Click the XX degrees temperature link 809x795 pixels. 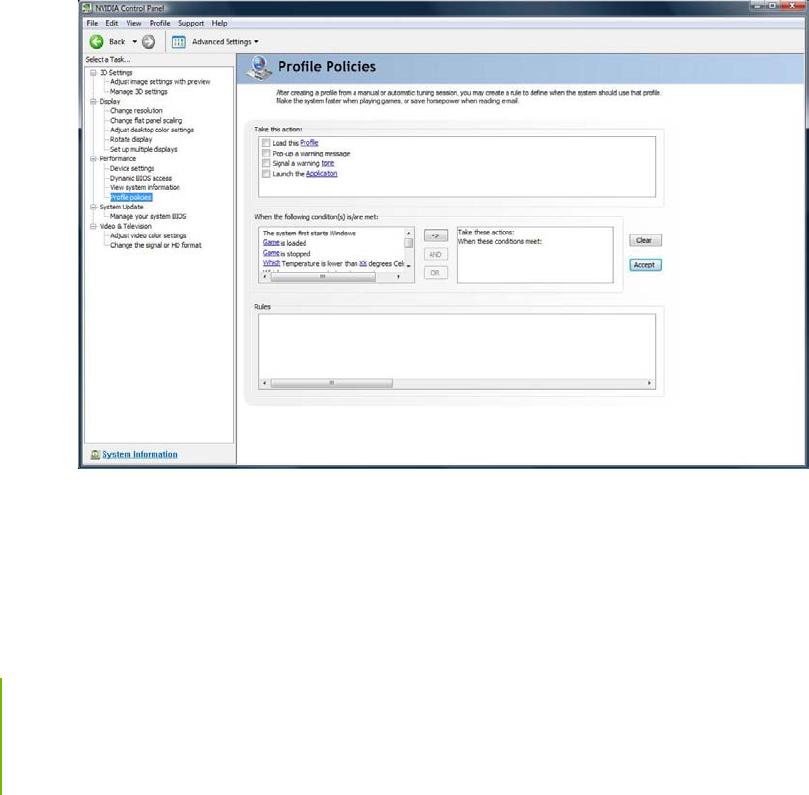(x=363, y=264)
